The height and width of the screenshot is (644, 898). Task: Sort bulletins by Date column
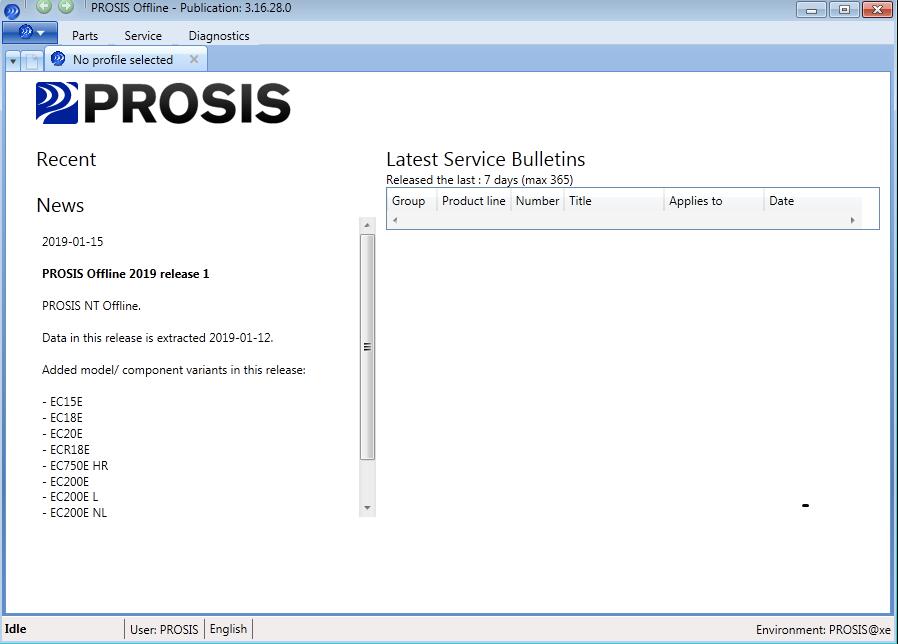pyautogui.click(x=781, y=201)
